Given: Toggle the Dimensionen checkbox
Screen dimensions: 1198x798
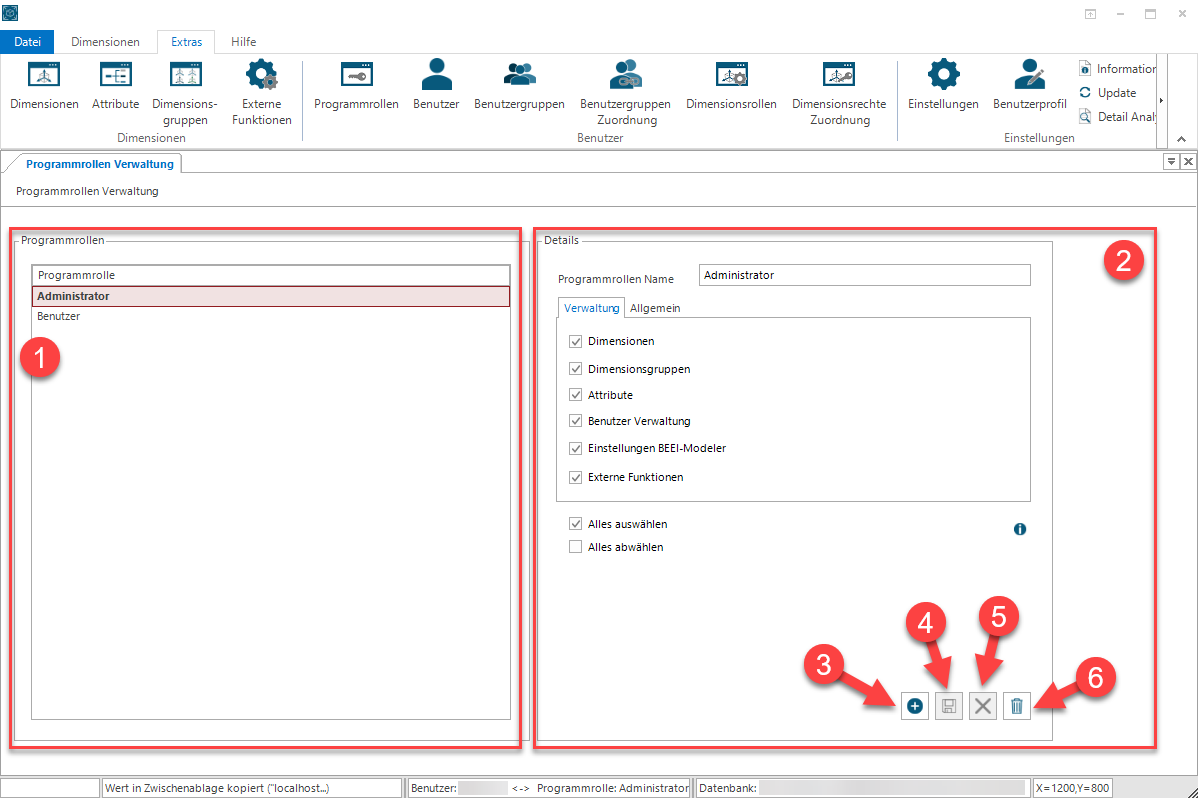Looking at the screenshot, I should click(575, 341).
